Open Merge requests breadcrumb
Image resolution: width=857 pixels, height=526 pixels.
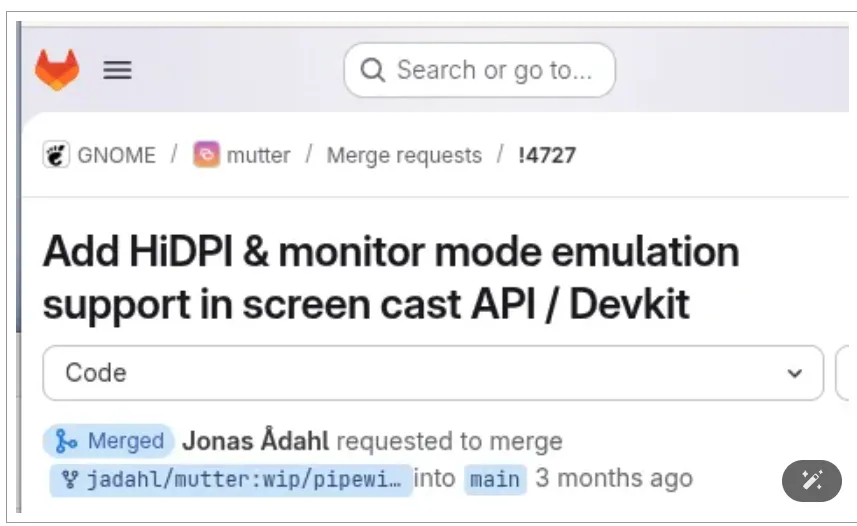(x=404, y=155)
